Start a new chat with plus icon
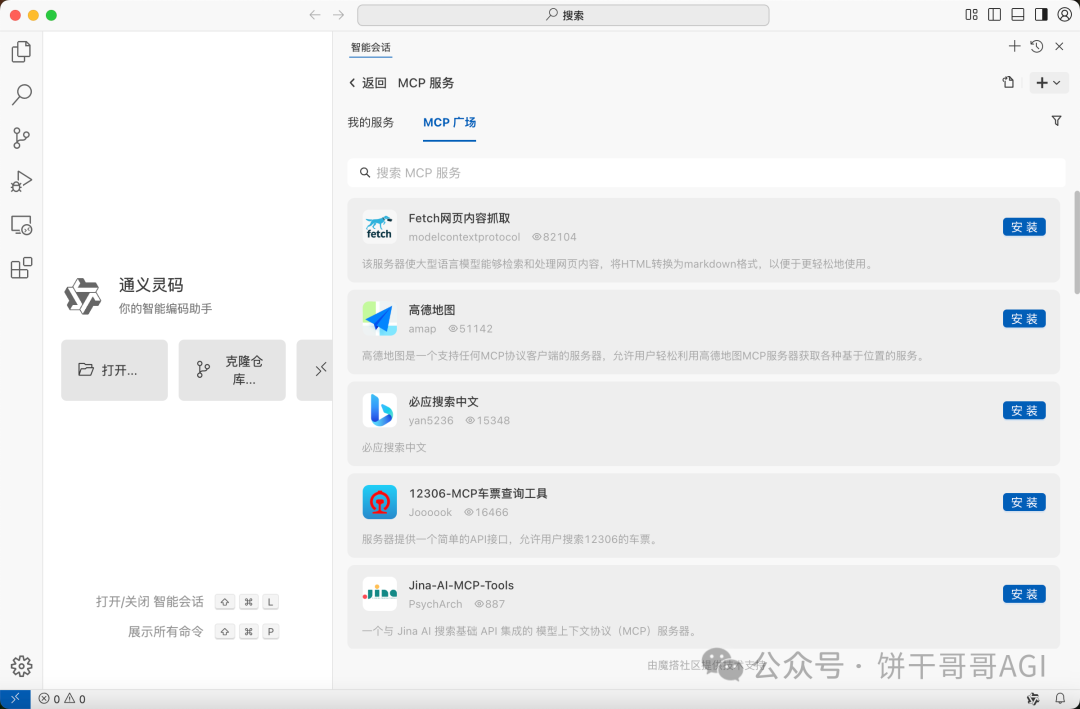This screenshot has height=709, width=1080. pyautogui.click(x=1014, y=46)
